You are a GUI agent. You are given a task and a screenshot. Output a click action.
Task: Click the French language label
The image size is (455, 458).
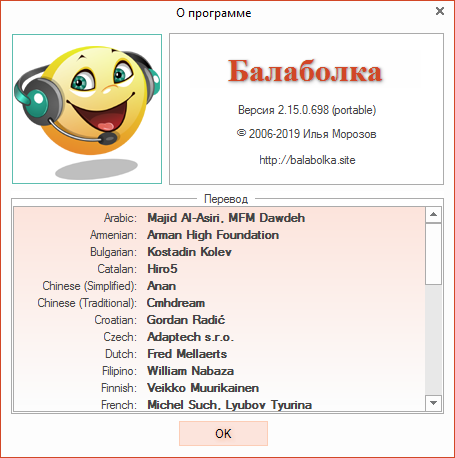click(x=119, y=405)
